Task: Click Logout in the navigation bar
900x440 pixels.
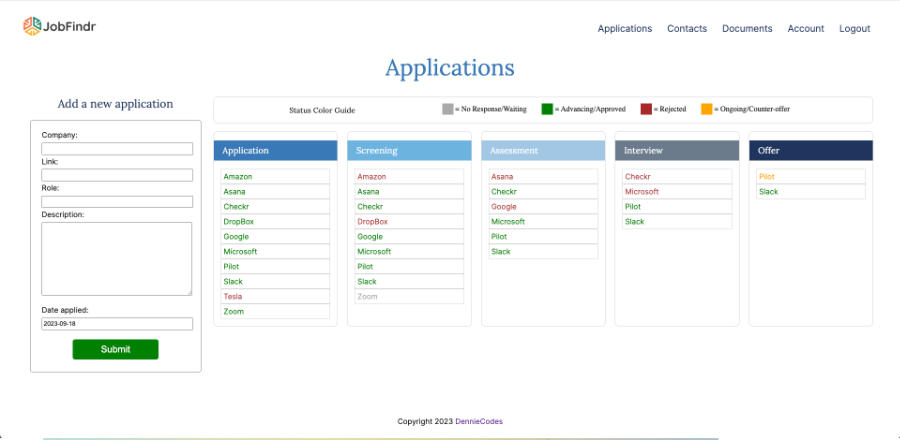Action: [854, 29]
